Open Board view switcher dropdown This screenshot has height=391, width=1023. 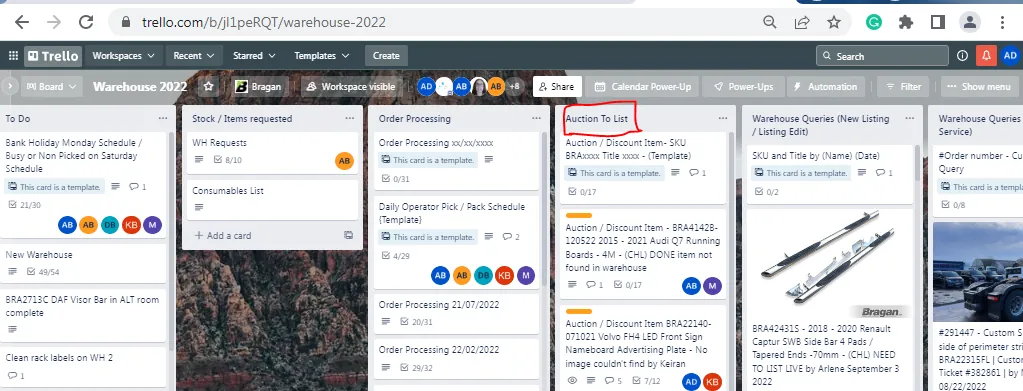52,86
